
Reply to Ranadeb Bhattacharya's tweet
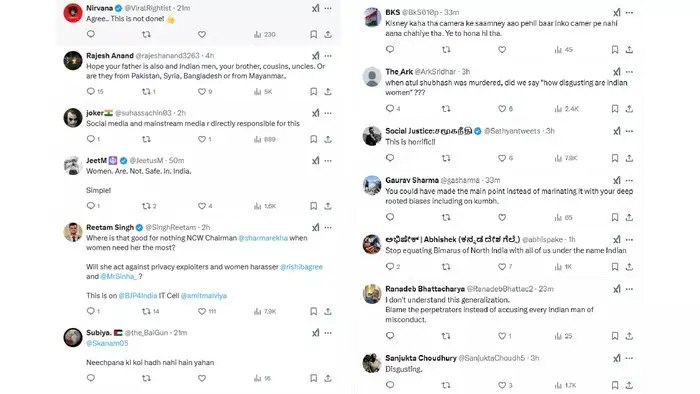[390, 336]
